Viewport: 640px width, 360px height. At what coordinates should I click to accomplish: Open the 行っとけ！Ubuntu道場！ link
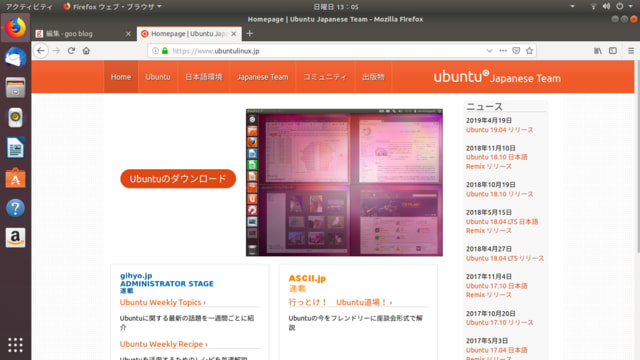(340, 302)
